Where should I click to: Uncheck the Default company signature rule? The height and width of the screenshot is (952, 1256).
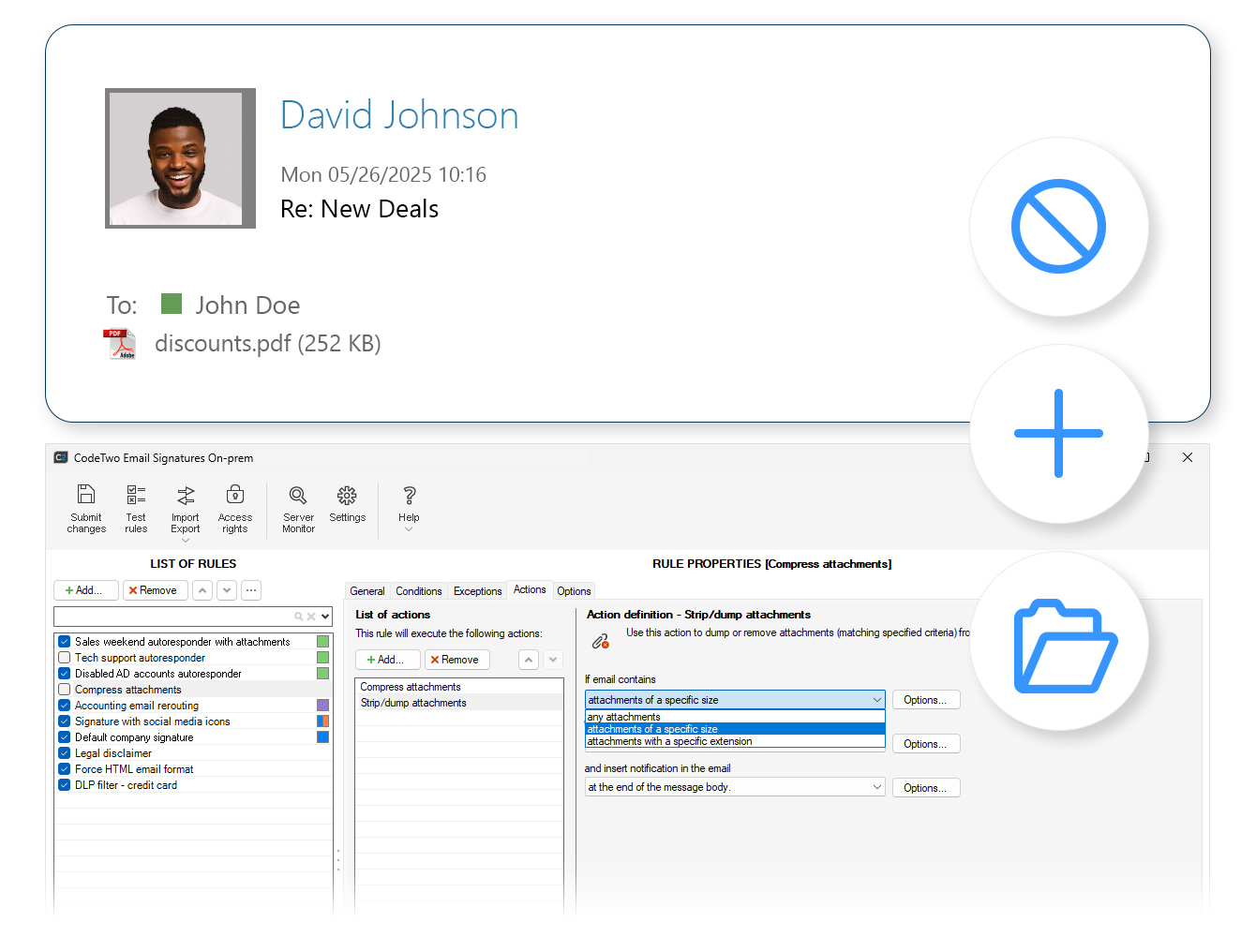(x=64, y=736)
